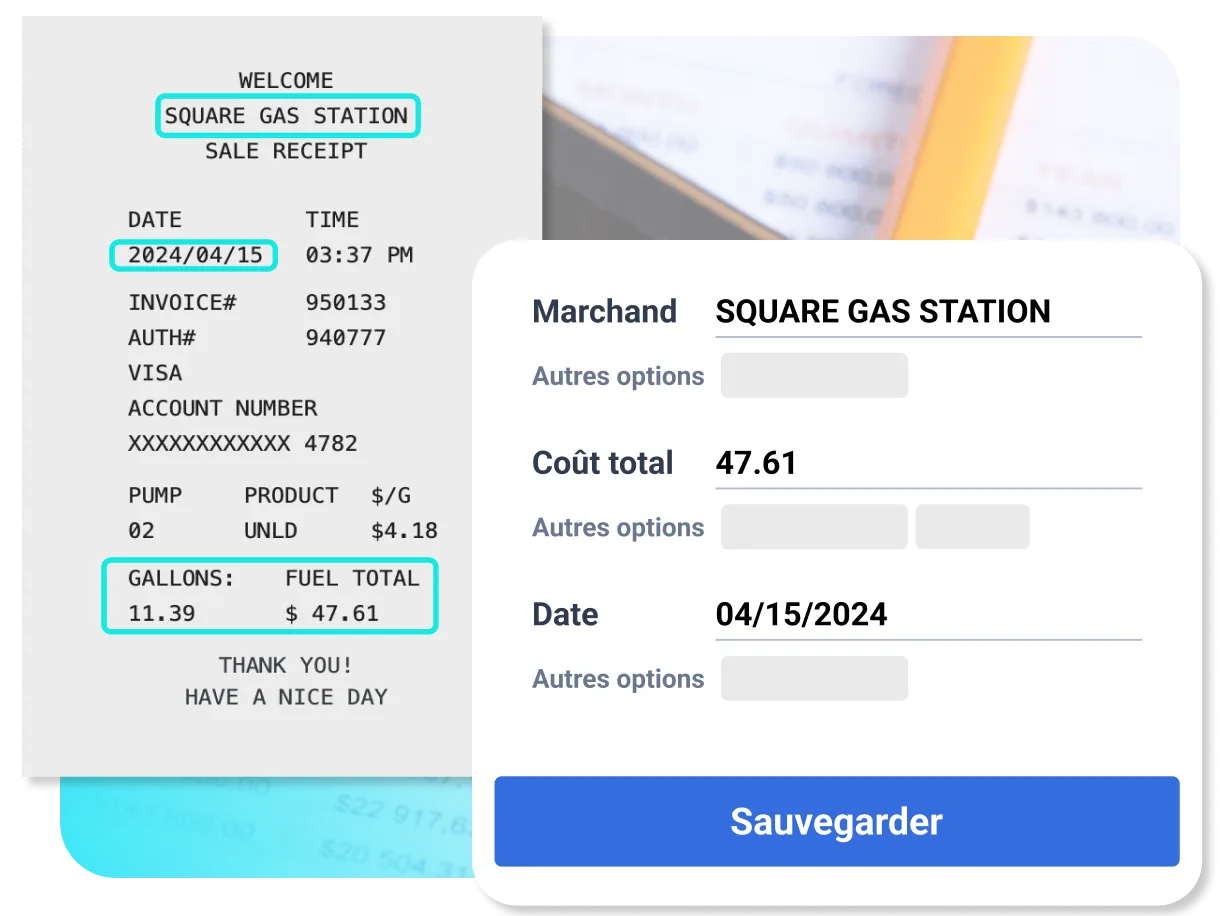Click the FUEL TOTAL label on receipt
This screenshot has width=1220, height=916.
click(x=352, y=578)
